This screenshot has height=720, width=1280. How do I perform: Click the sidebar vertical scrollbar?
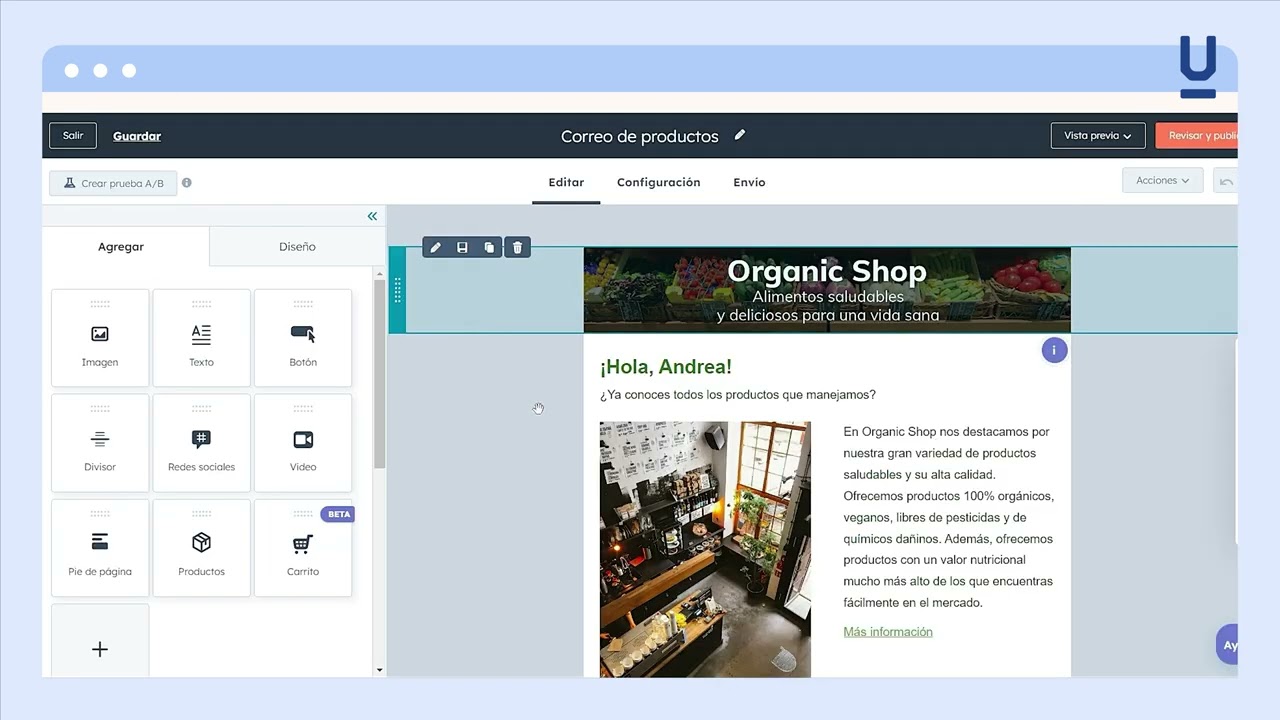coord(379,373)
